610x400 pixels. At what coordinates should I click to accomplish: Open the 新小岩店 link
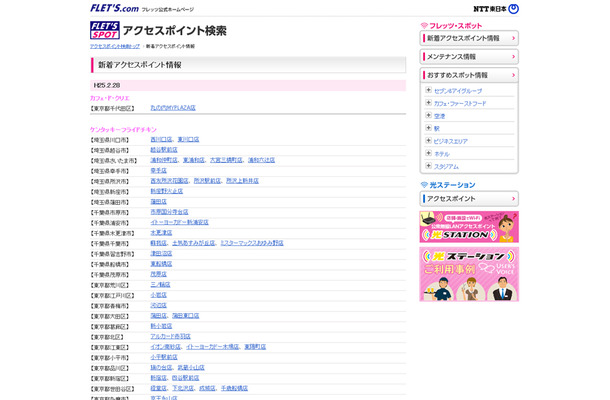coord(161,326)
